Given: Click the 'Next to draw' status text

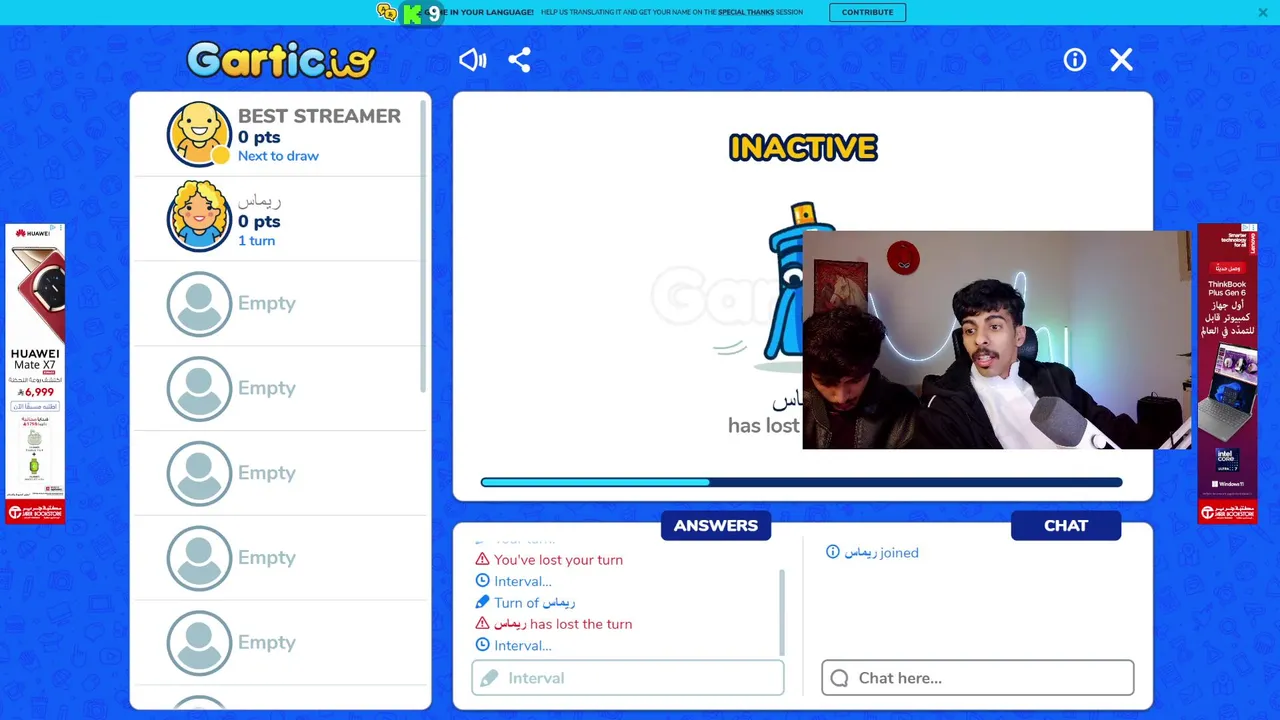Looking at the screenshot, I should pos(278,156).
